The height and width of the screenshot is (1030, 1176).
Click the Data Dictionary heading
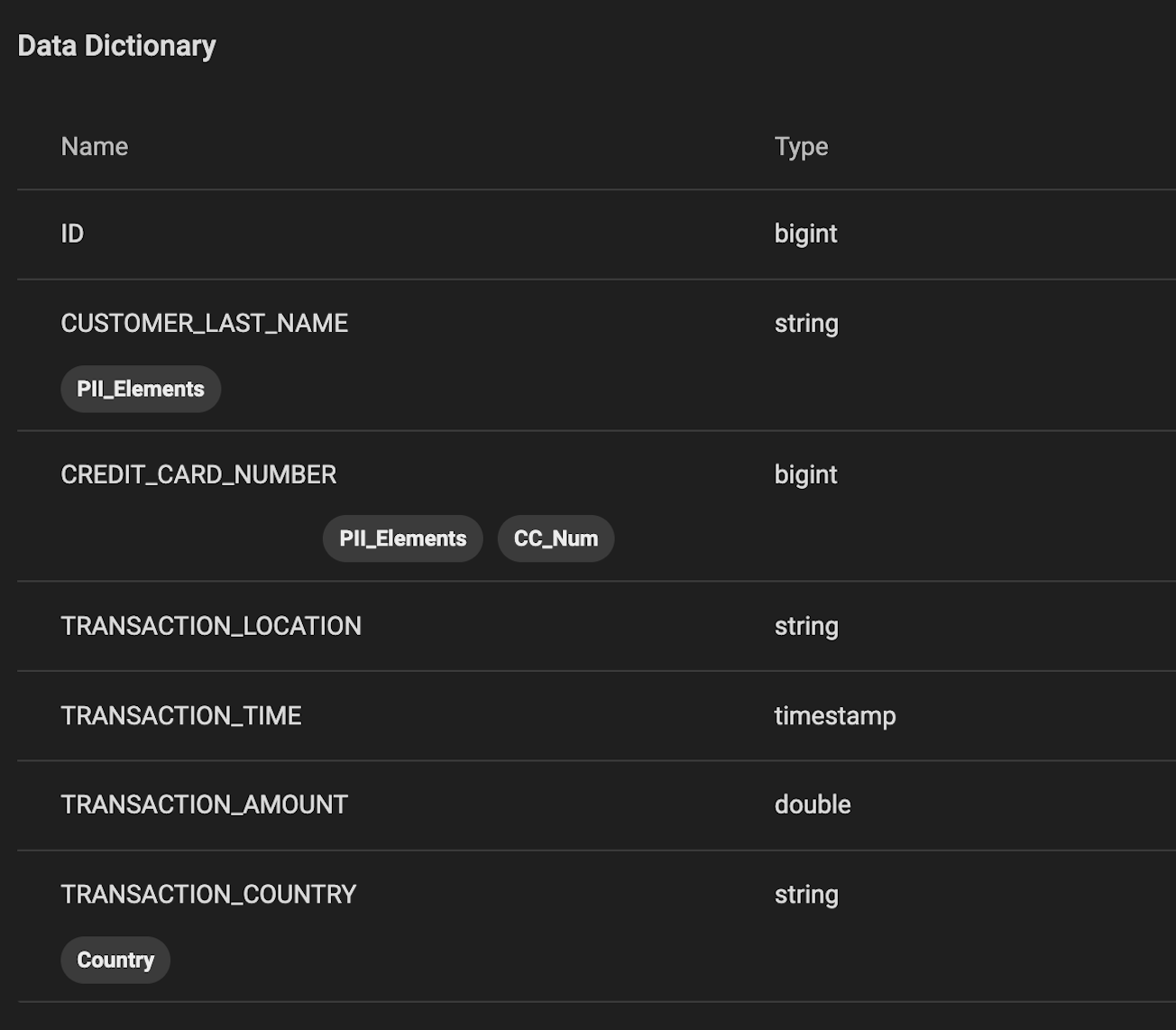116,46
